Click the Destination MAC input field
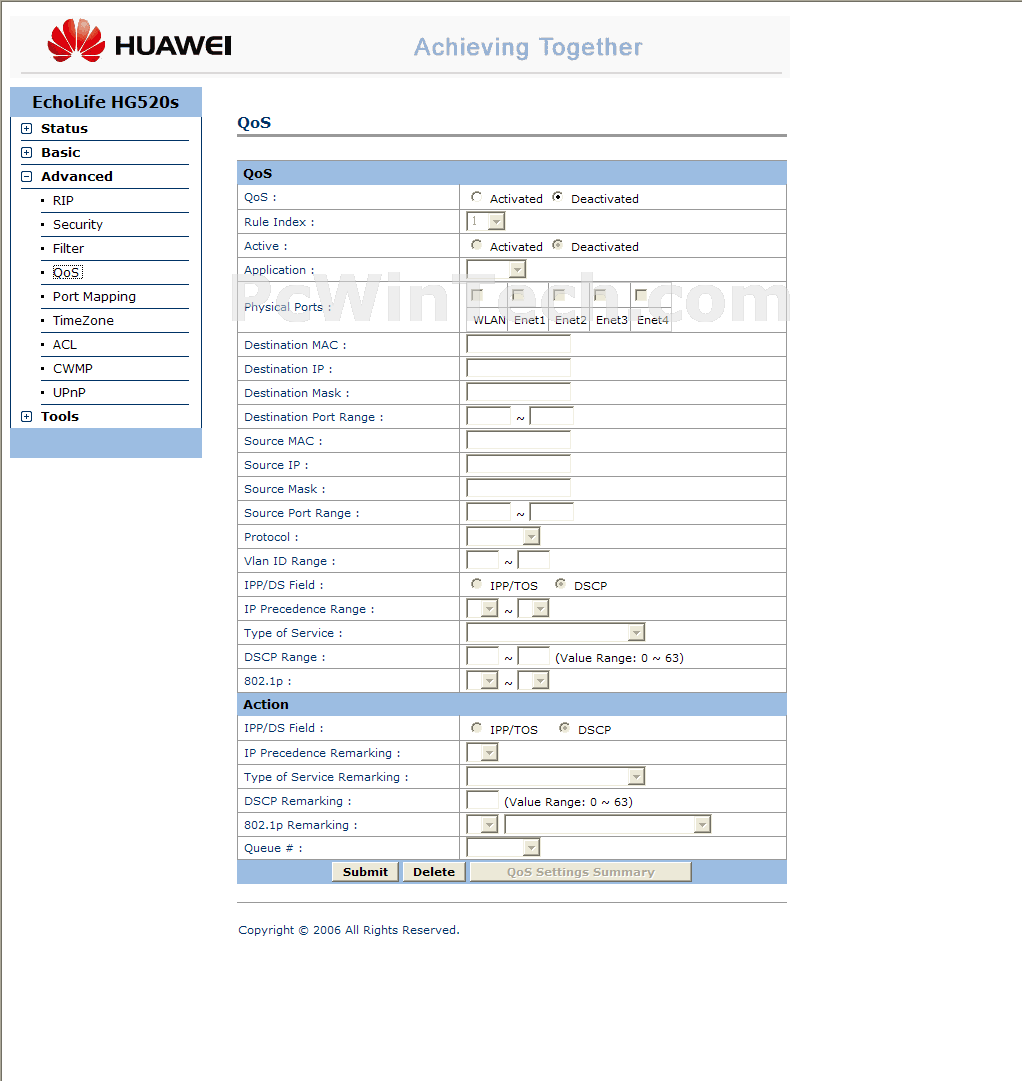This screenshot has height=1081, width=1022. pyautogui.click(x=519, y=344)
